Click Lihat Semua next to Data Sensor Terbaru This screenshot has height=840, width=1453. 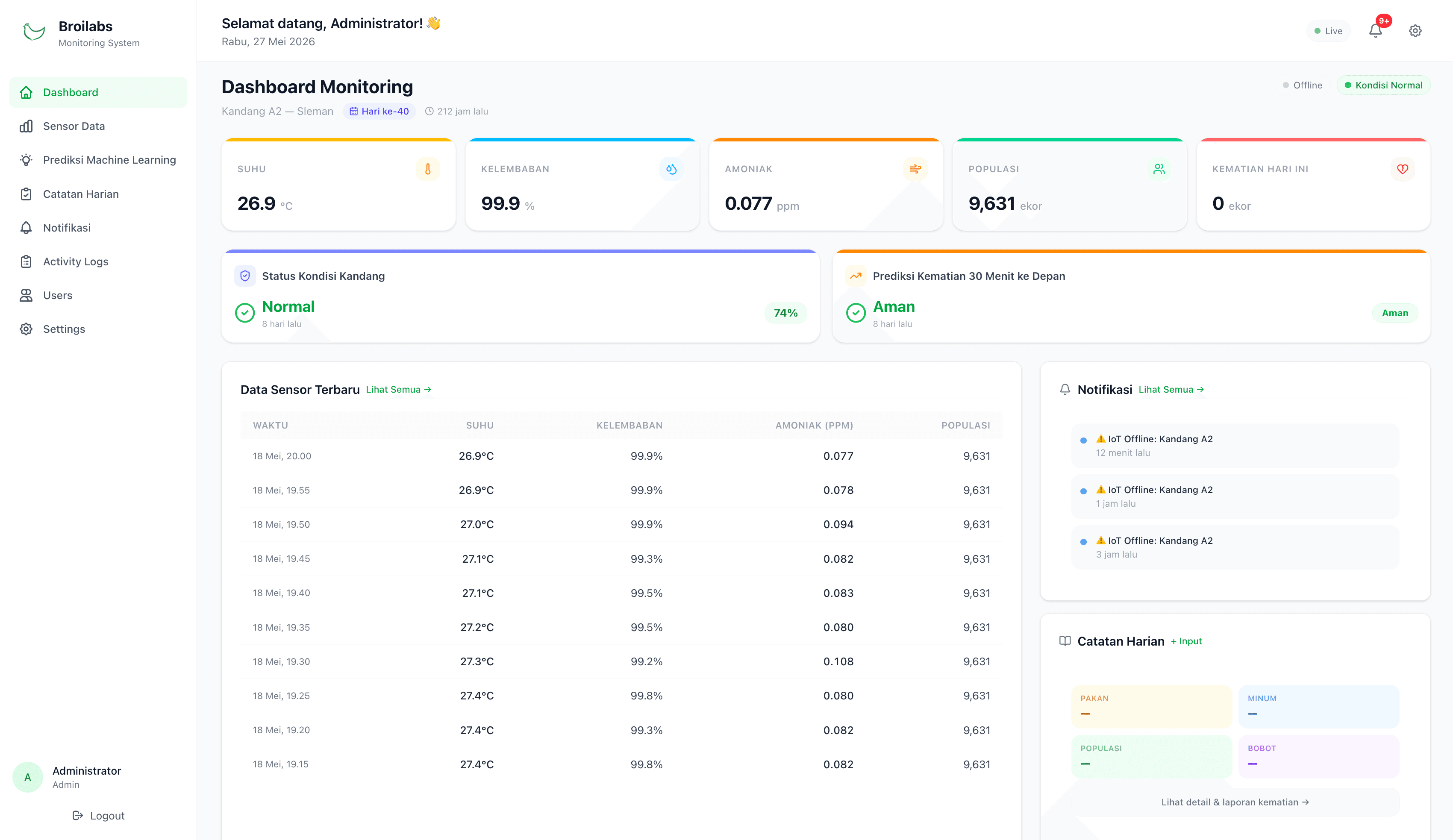tap(398, 389)
